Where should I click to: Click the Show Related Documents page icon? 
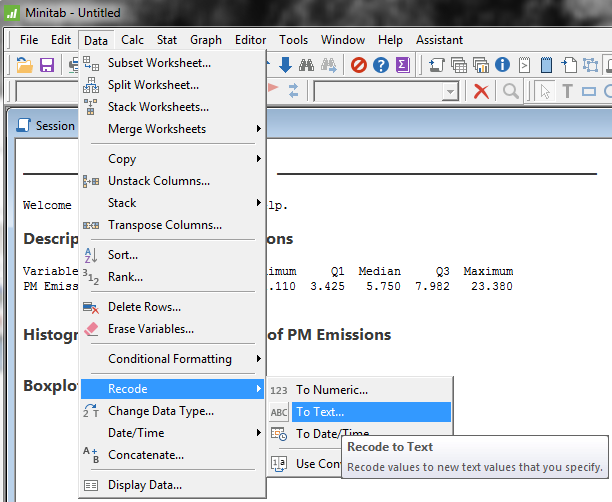[x=569, y=65]
